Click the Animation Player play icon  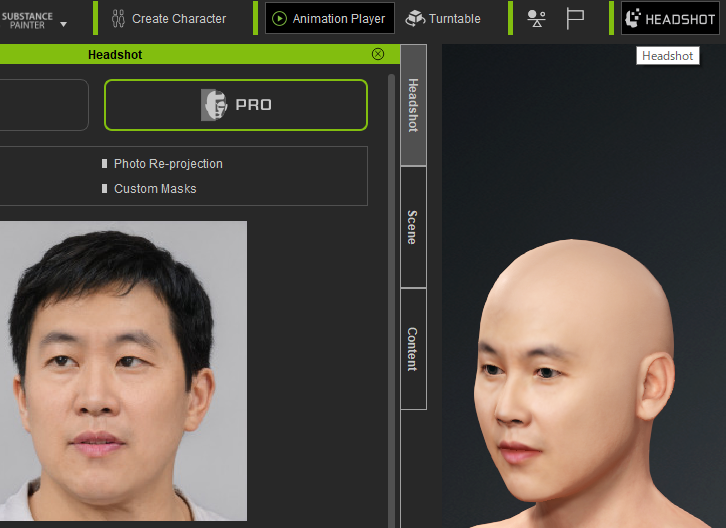279,19
